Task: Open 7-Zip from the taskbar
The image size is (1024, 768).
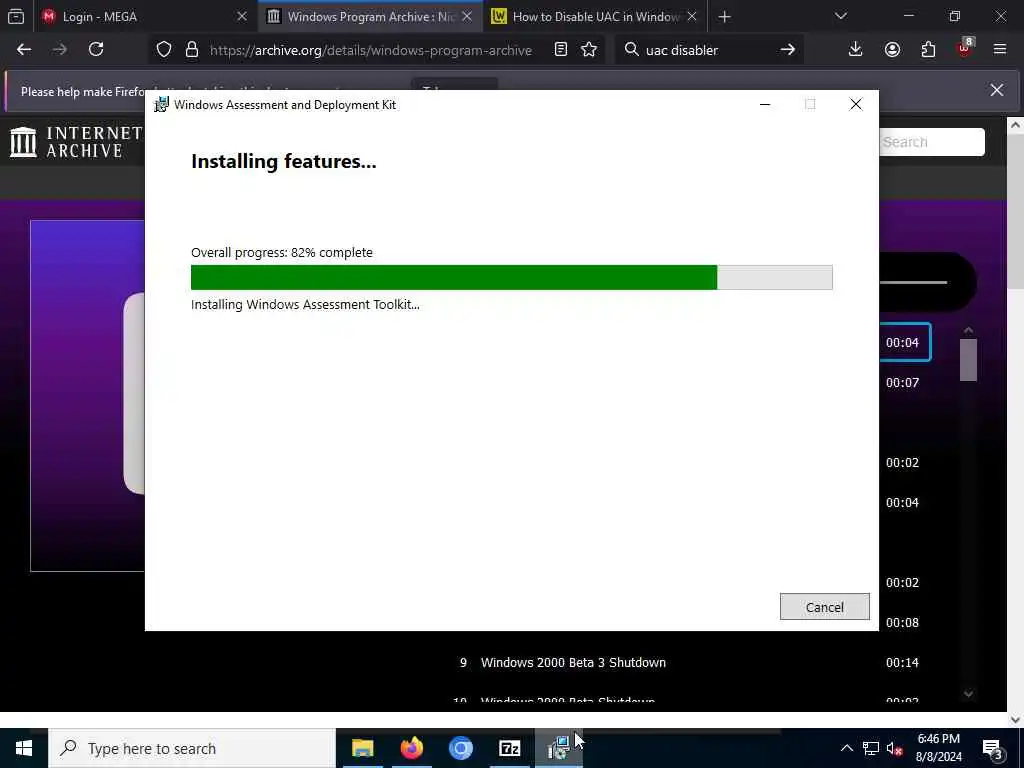Action: [509, 748]
